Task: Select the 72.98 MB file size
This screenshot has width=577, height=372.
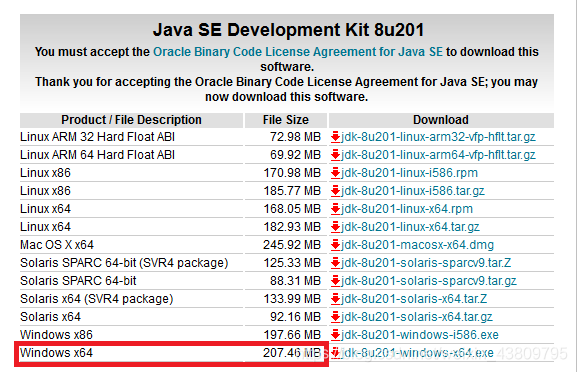Action: point(295,137)
